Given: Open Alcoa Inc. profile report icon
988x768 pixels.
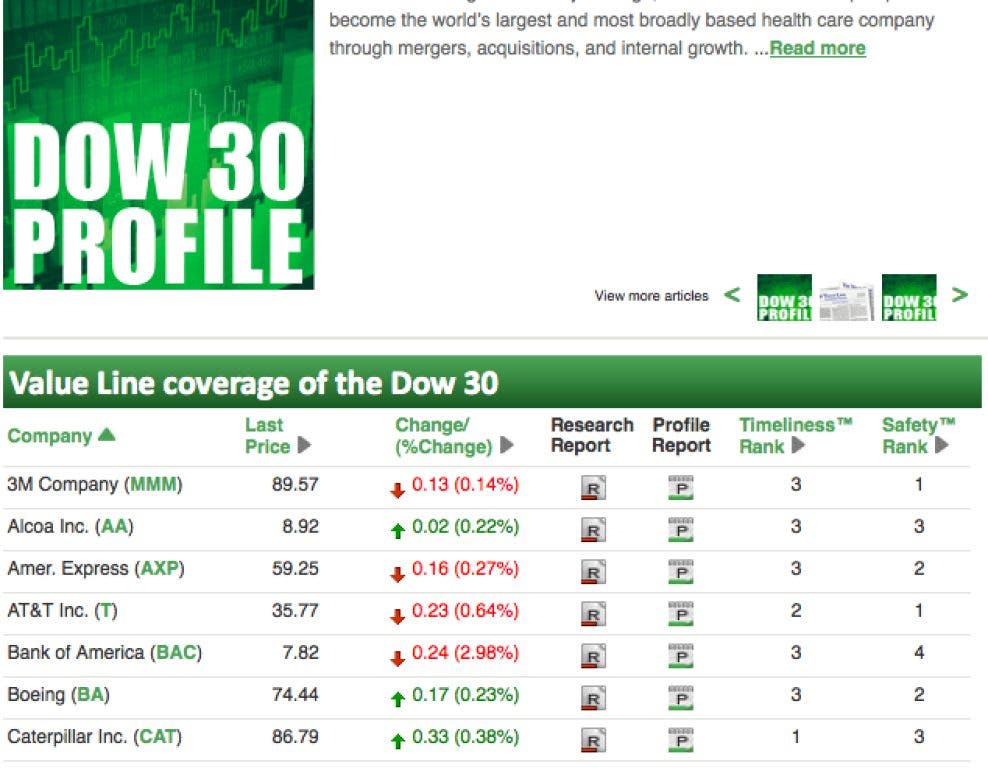Looking at the screenshot, I should pyautogui.click(x=681, y=530).
